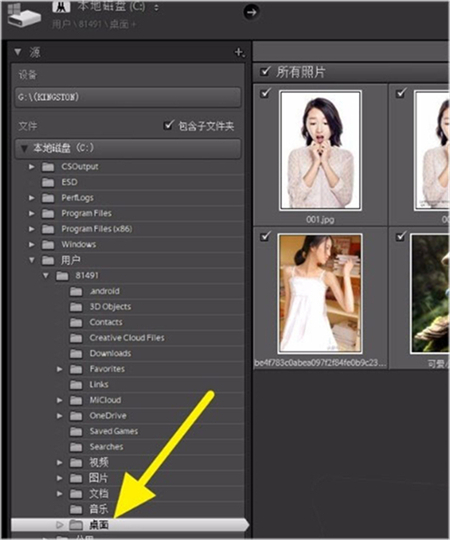Click the 3D Objects folder icon
450x540 pixels.
[x=76, y=307]
